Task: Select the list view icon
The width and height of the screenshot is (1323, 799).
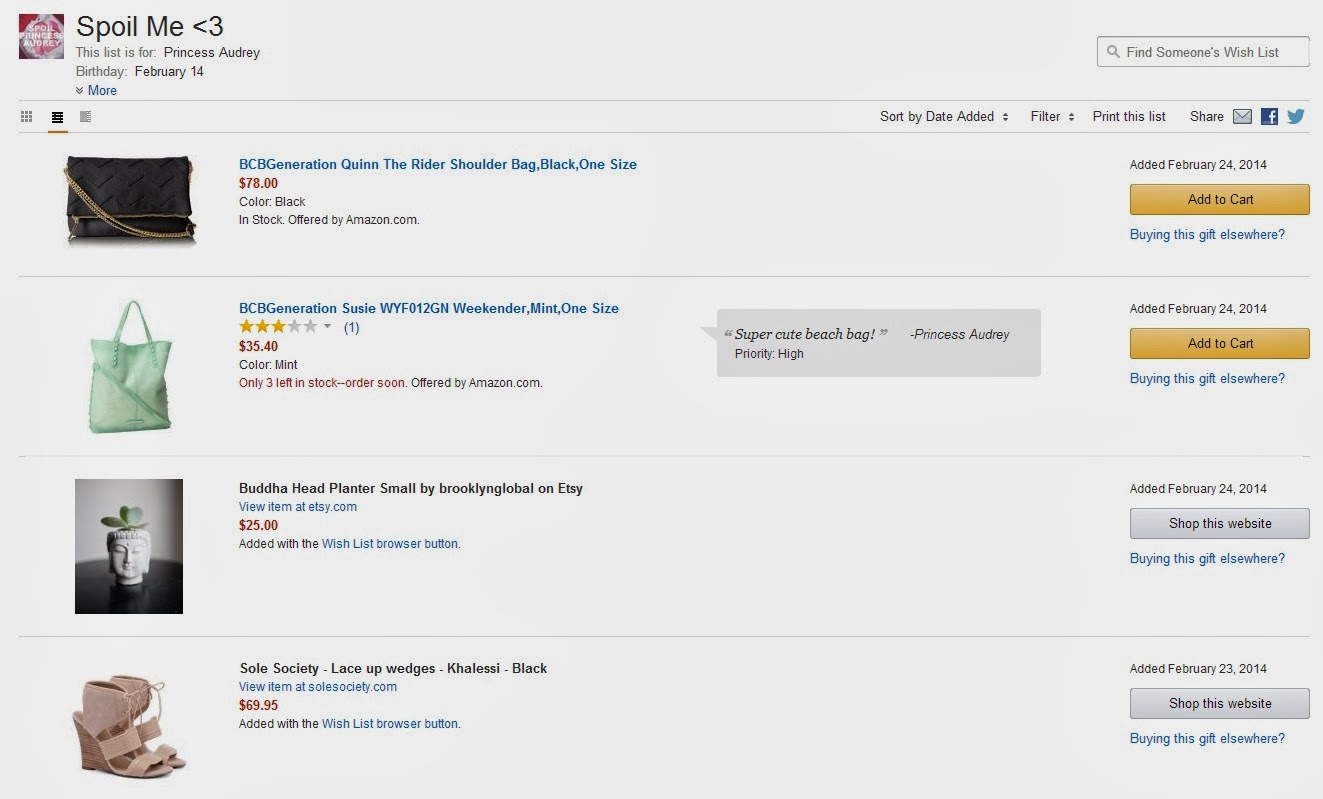Action: point(57,117)
